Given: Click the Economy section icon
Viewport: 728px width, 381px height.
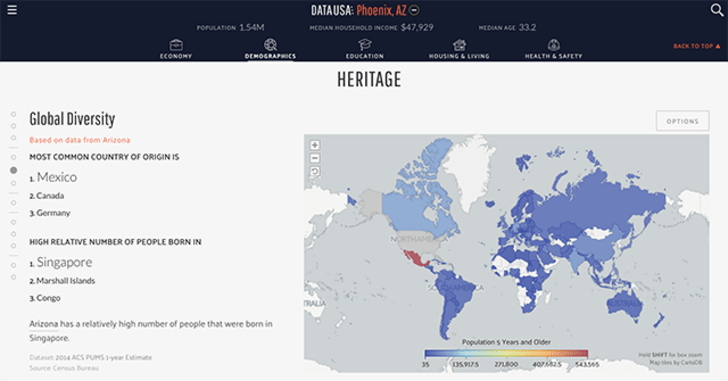Looking at the screenshot, I should click(x=176, y=45).
